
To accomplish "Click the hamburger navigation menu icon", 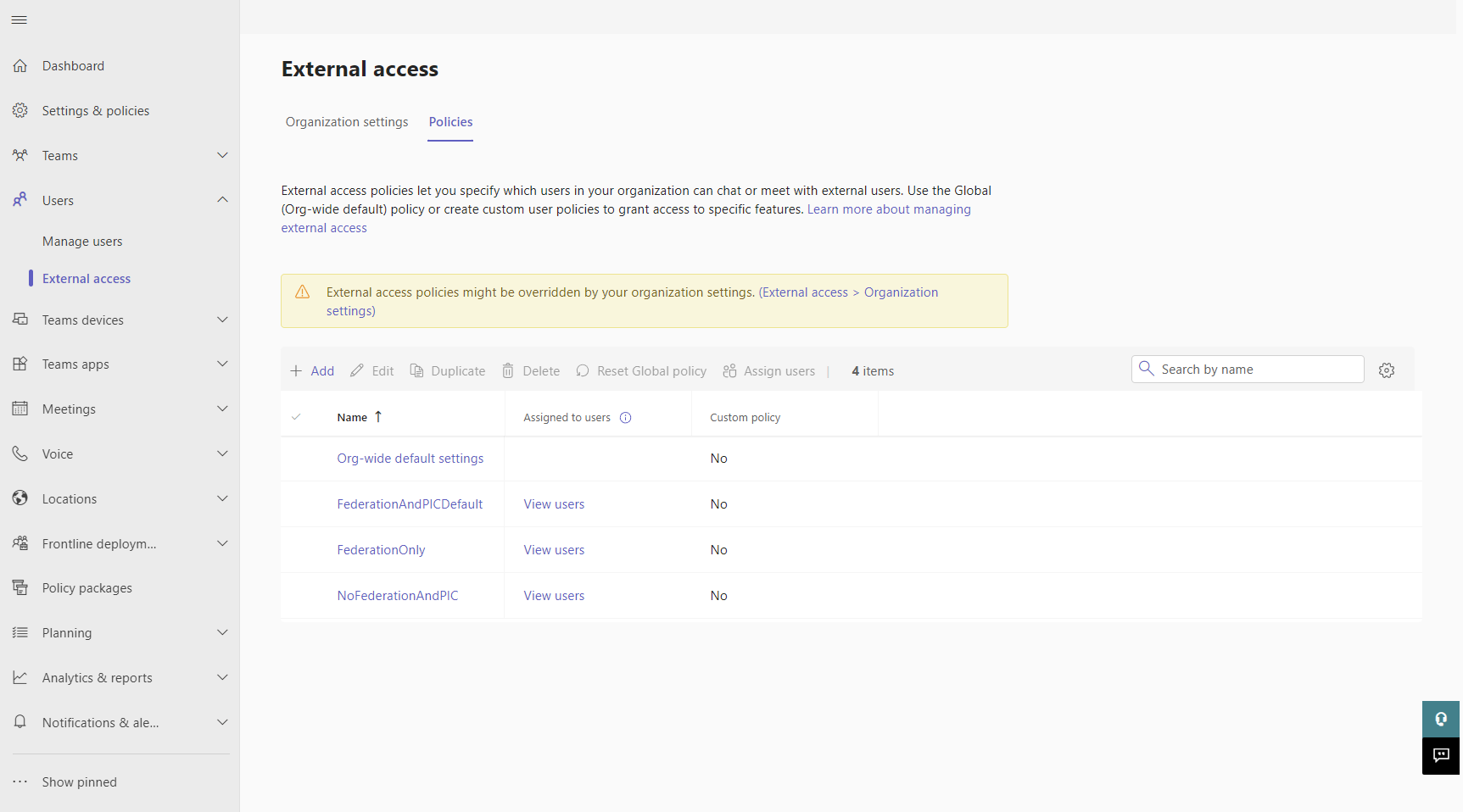I will [20, 19].
